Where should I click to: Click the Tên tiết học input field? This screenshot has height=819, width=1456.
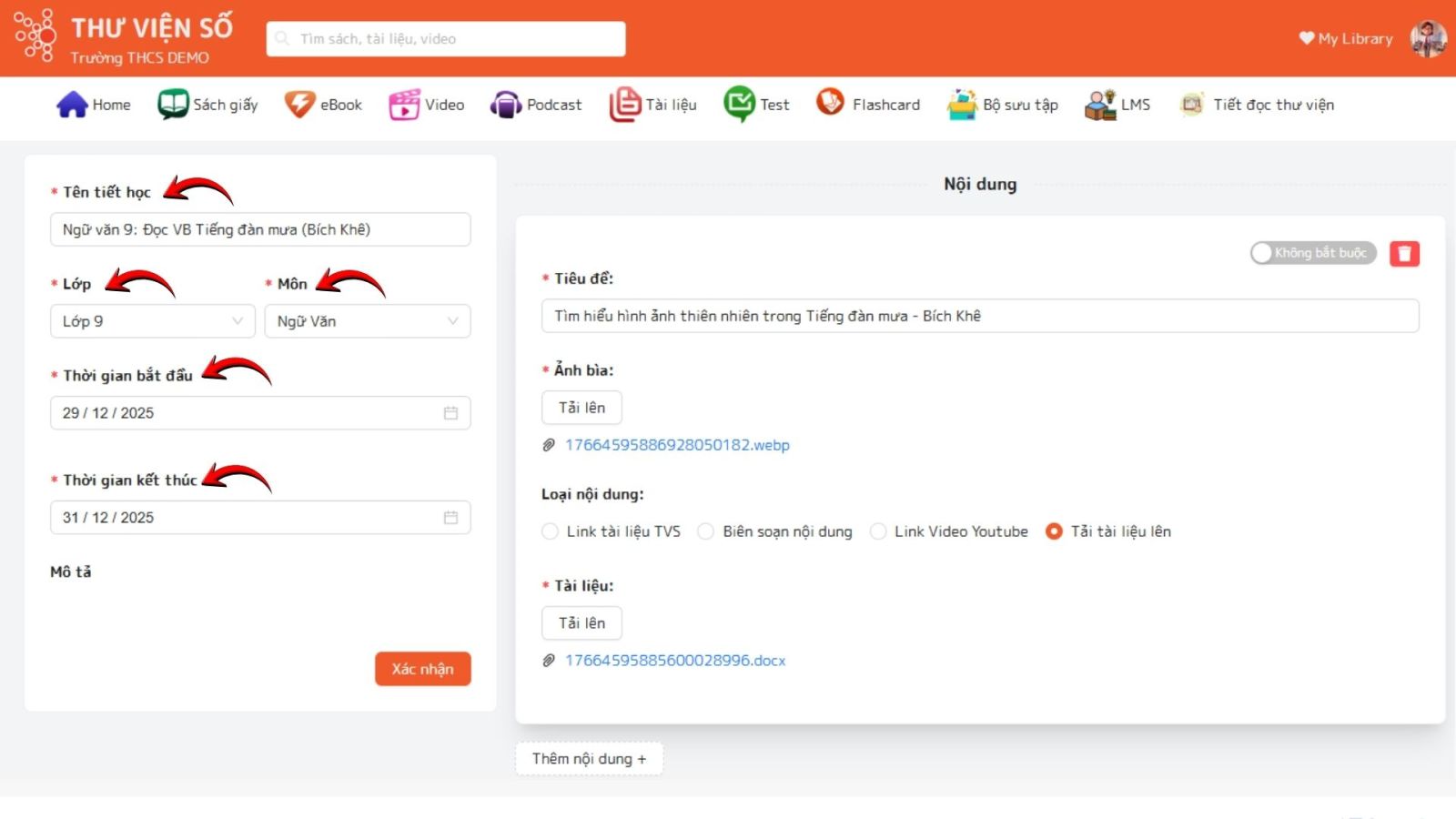tap(260, 229)
